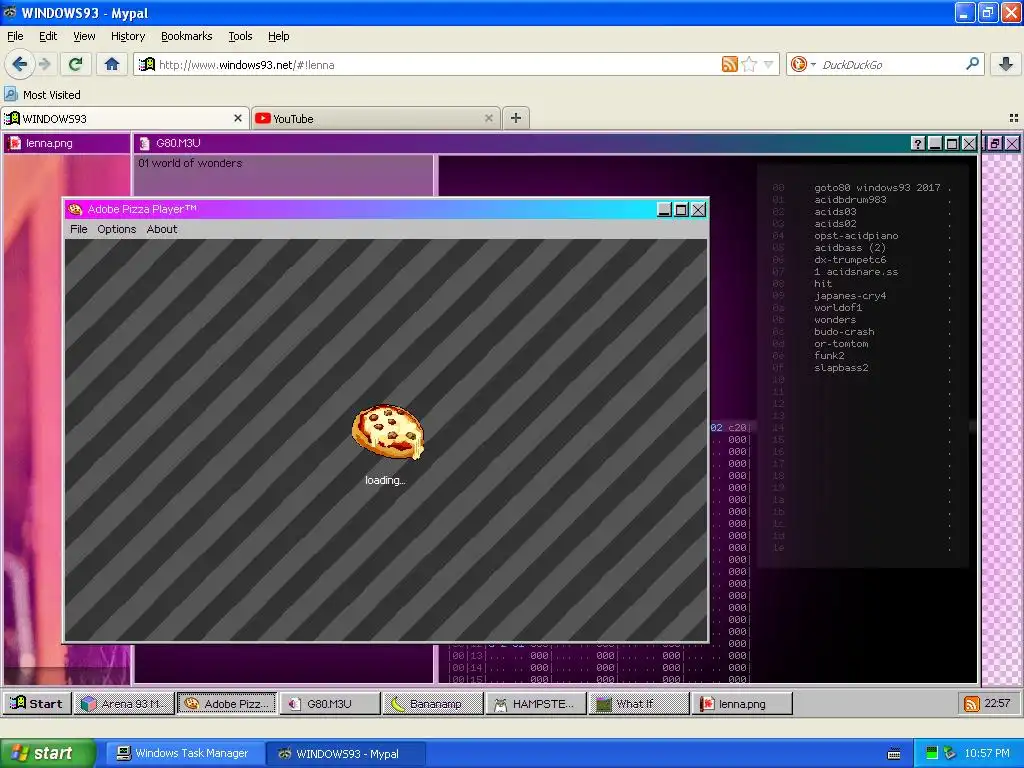Close the Adobe Pizza Player window
The height and width of the screenshot is (768, 1024).
click(699, 210)
